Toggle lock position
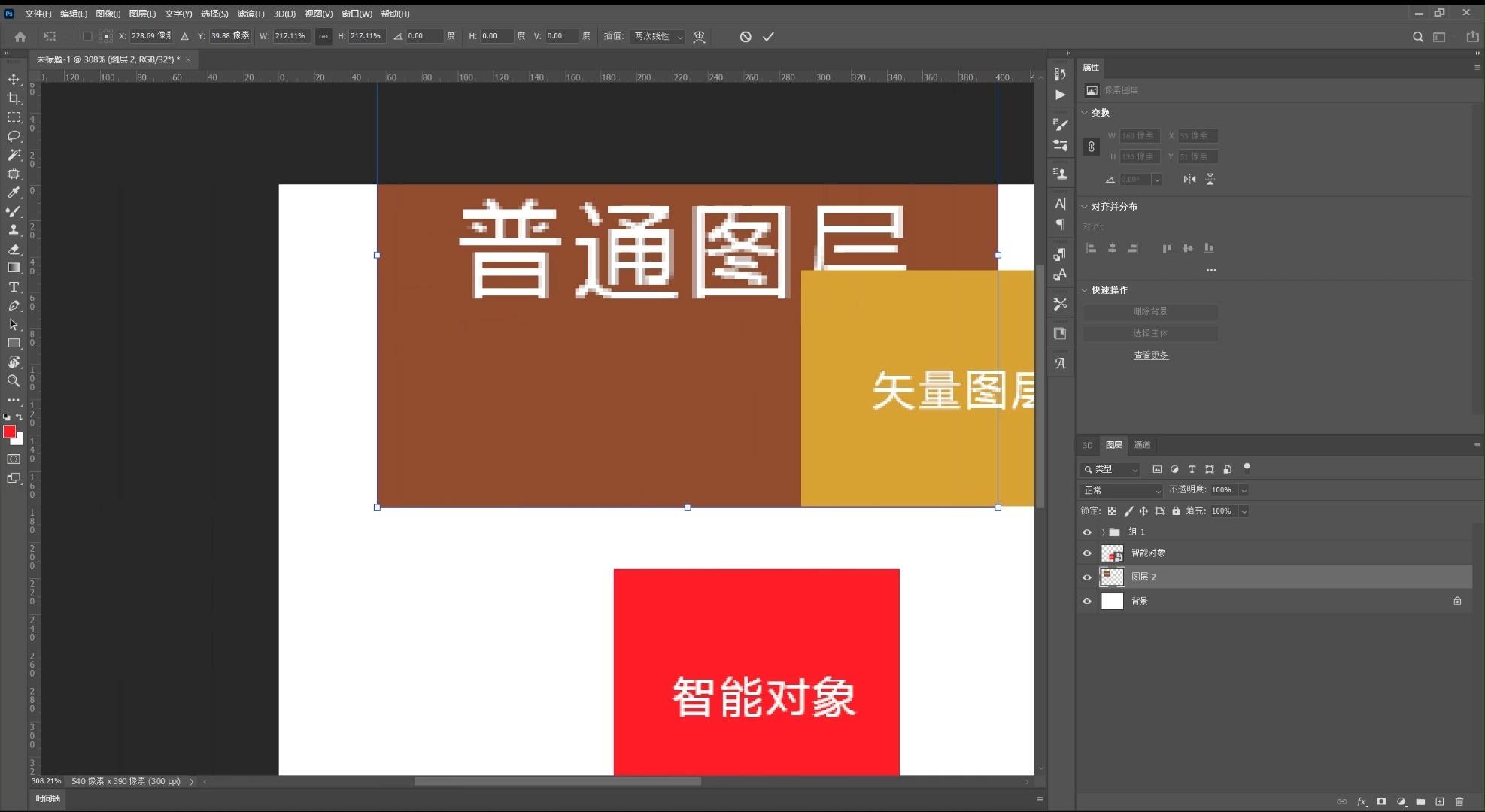This screenshot has width=1485, height=812. click(1143, 511)
